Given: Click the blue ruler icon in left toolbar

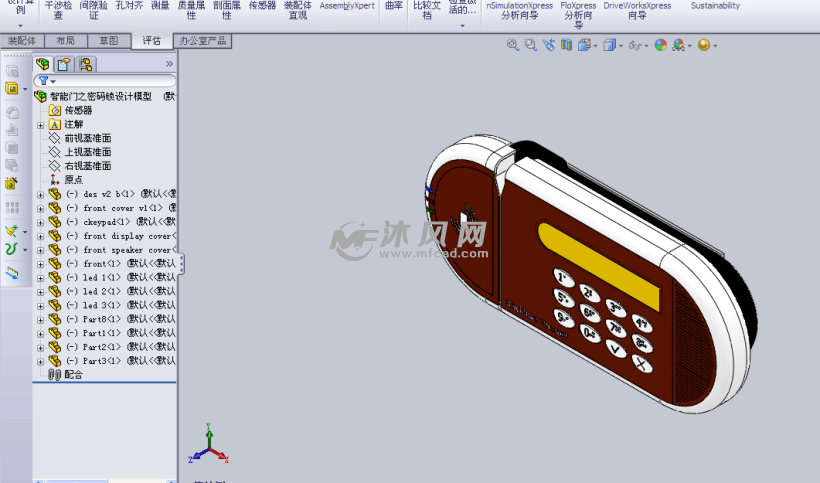Looking at the screenshot, I should point(12,273).
